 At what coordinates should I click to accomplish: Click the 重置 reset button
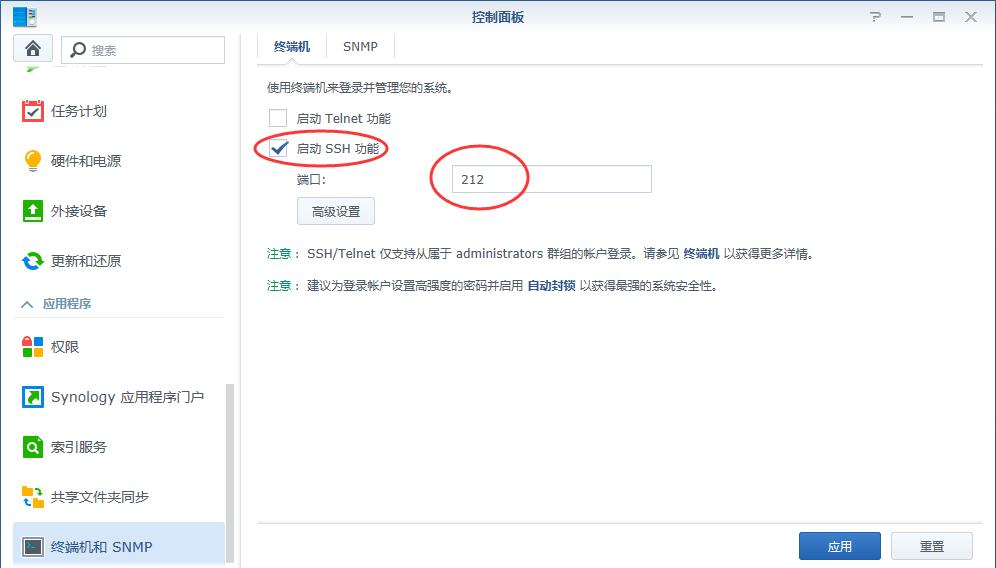[x=931, y=546]
